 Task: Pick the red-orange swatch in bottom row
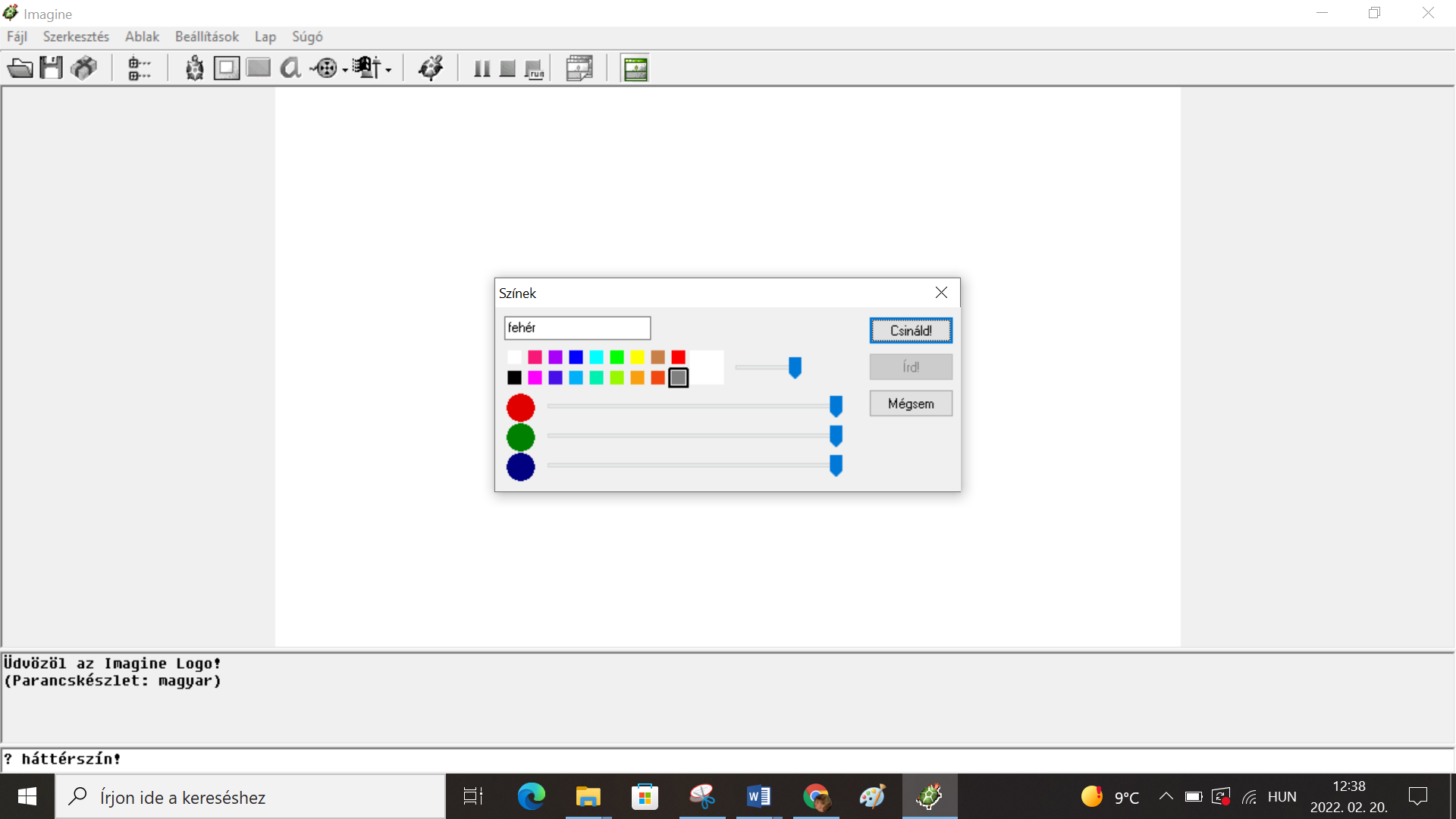657,378
